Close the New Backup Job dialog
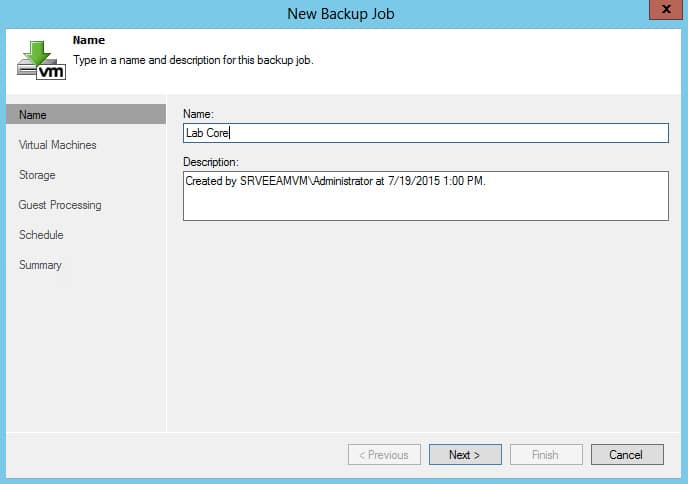Image resolution: width=688 pixels, height=484 pixels. click(x=666, y=9)
